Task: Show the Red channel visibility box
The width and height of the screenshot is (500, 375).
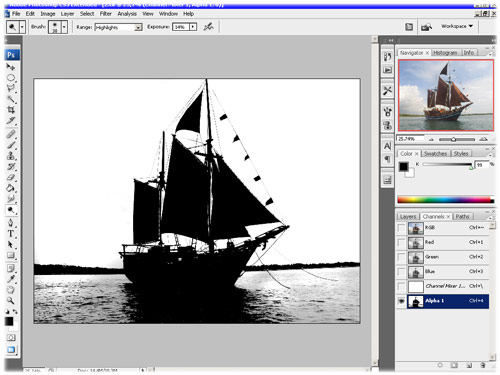Action: coord(402,243)
